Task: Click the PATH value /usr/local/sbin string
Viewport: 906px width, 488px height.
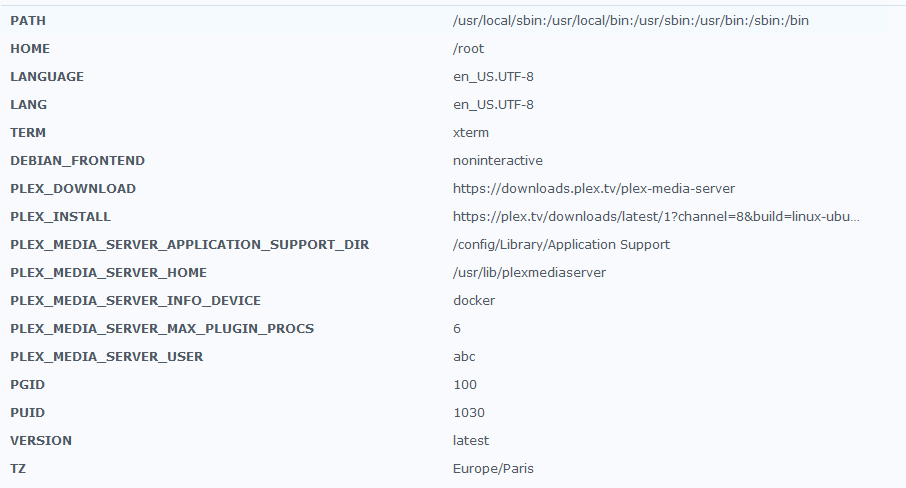Action: (630, 21)
